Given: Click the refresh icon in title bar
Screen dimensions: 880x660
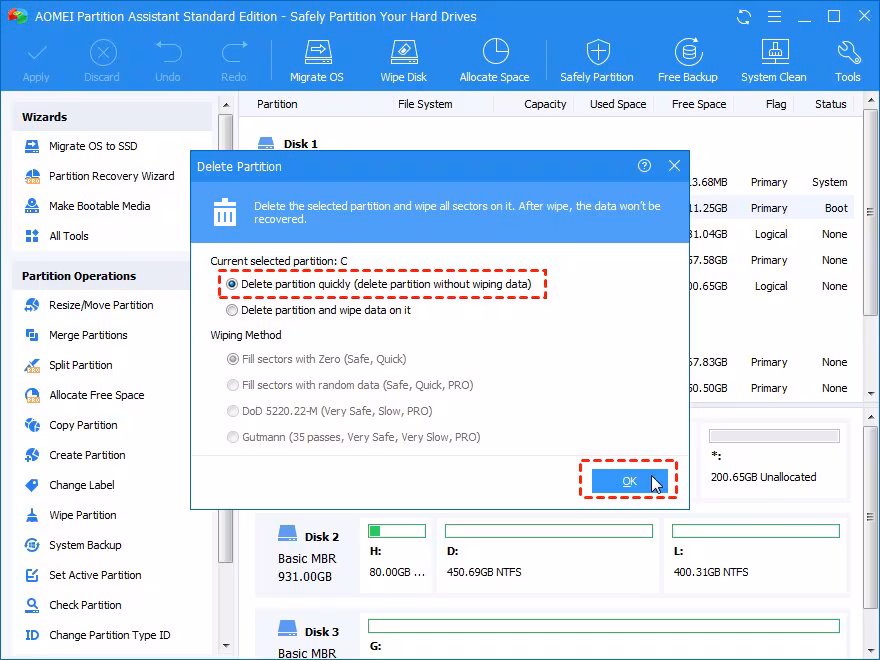Looking at the screenshot, I should (x=744, y=17).
